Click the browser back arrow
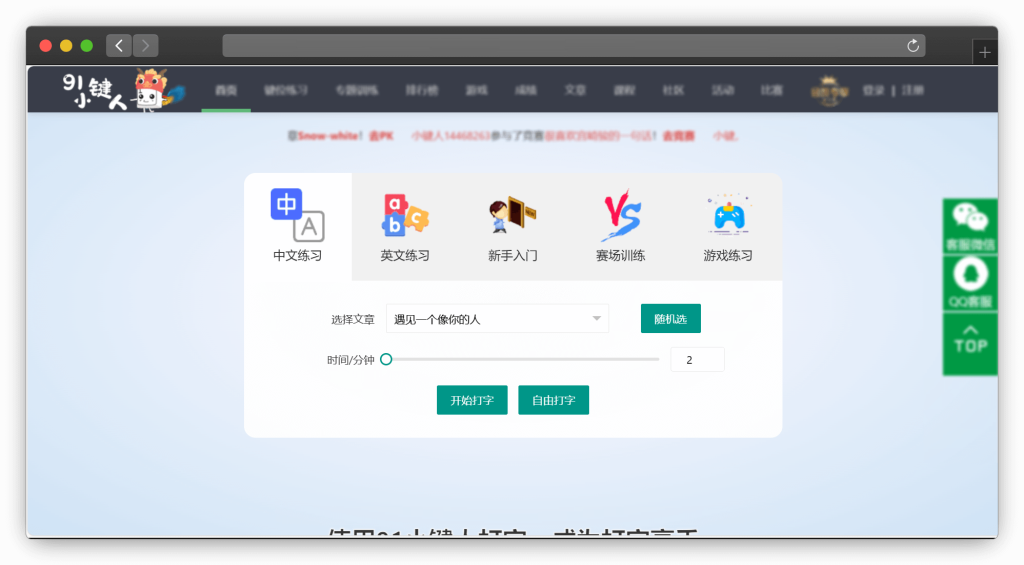 [118, 46]
